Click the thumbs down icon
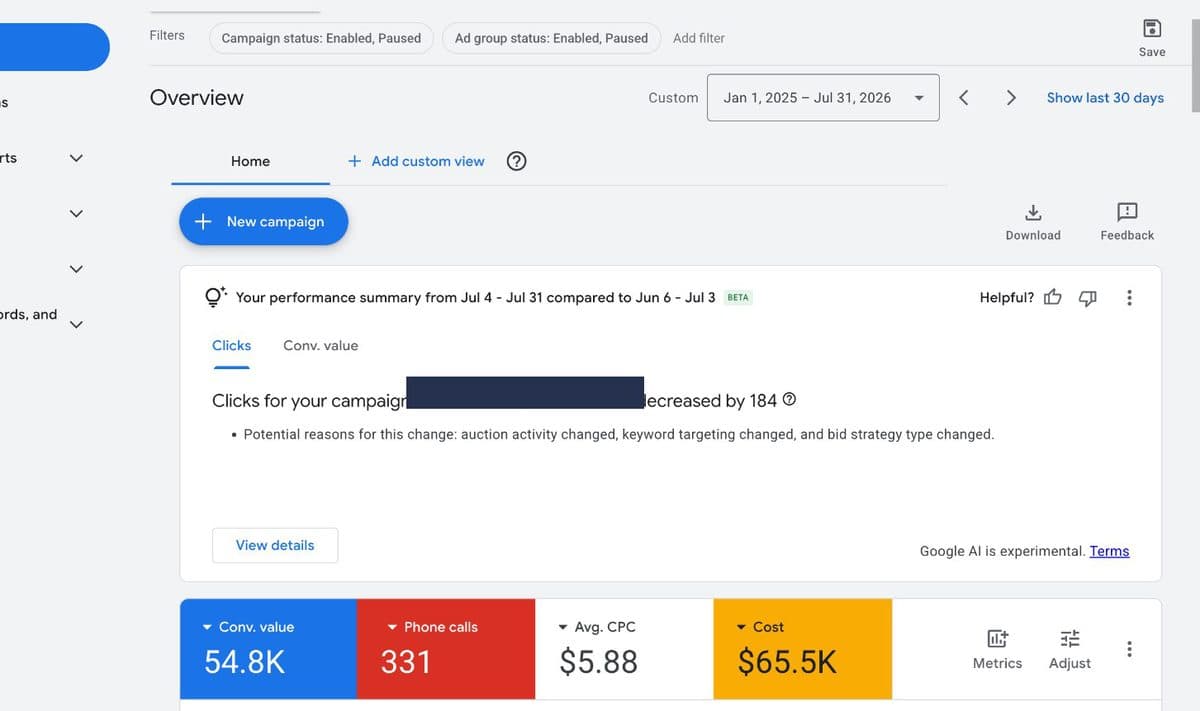This screenshot has height=711, width=1200. (x=1088, y=297)
